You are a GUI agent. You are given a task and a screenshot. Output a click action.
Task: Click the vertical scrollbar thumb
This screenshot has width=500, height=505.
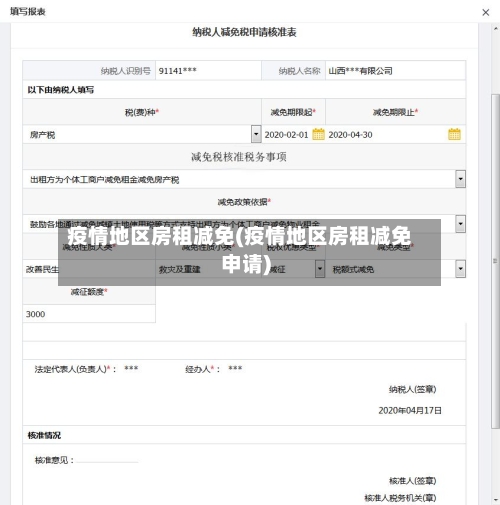(495, 261)
